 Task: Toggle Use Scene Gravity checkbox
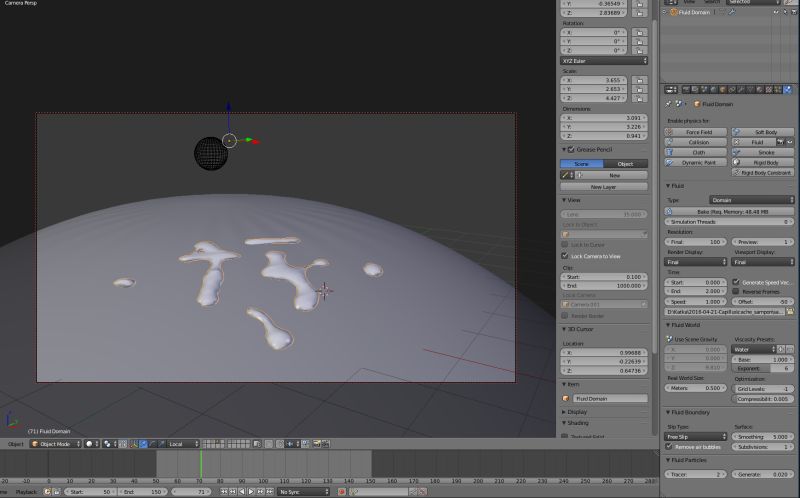[x=669, y=339]
